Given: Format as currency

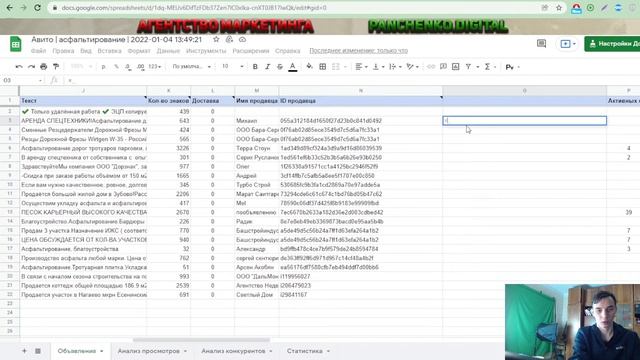Looking at the screenshot, I should click(103, 67).
